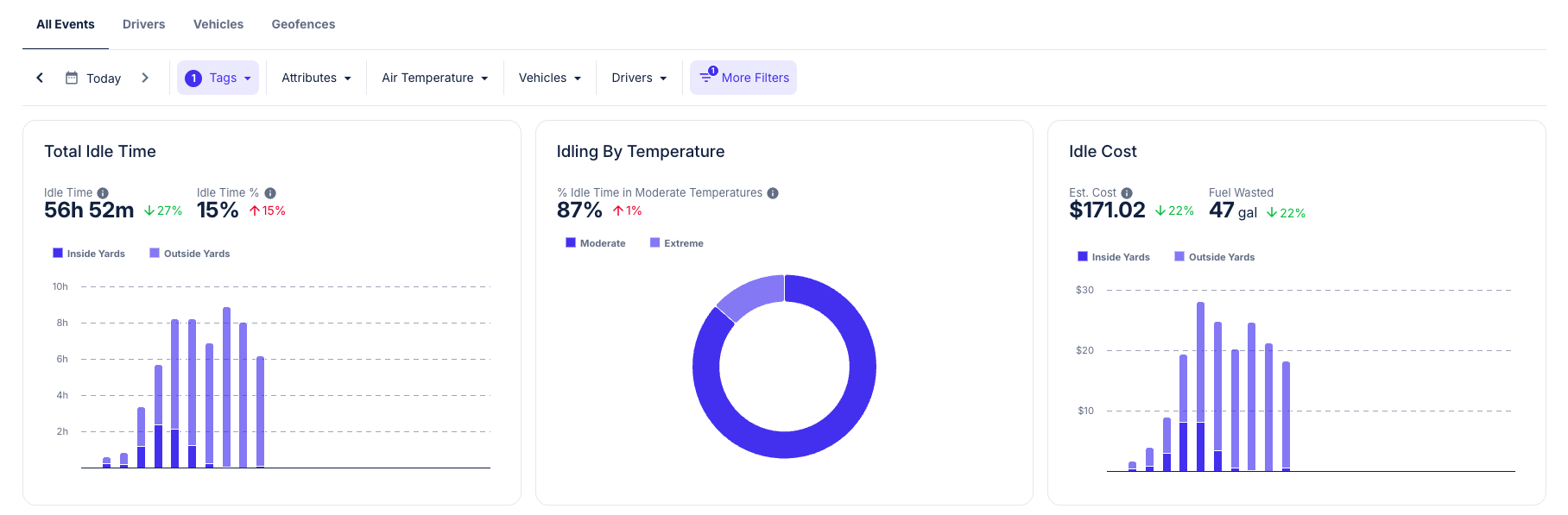Screen dimensions: 1568x515
Task: Switch to the Drivers tab
Action: click(x=143, y=24)
